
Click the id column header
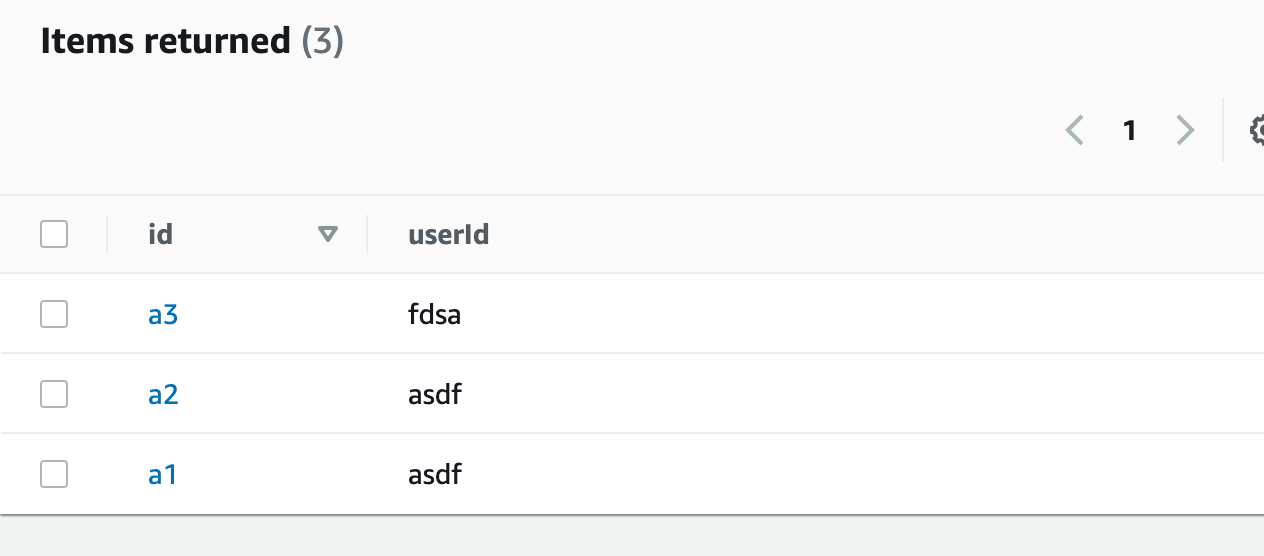click(x=160, y=235)
